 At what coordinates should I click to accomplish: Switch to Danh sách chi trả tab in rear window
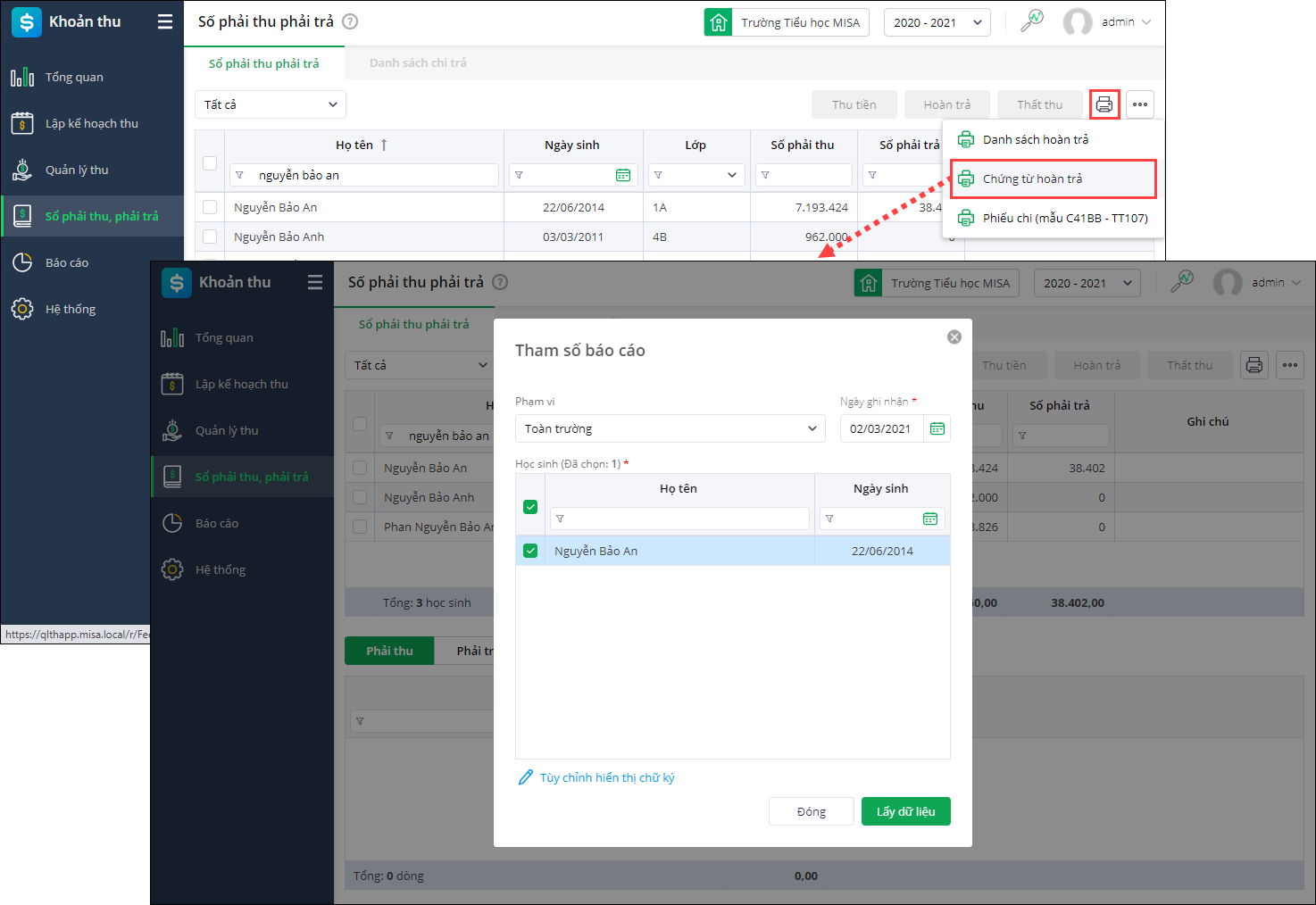click(418, 62)
